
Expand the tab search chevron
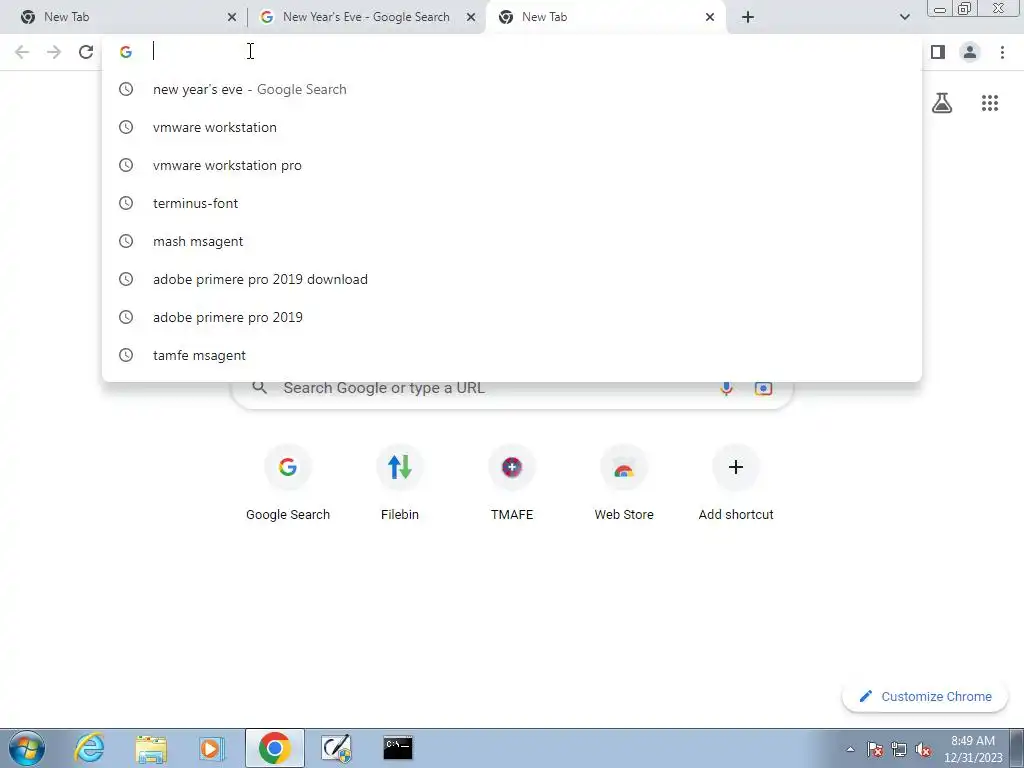coord(904,17)
